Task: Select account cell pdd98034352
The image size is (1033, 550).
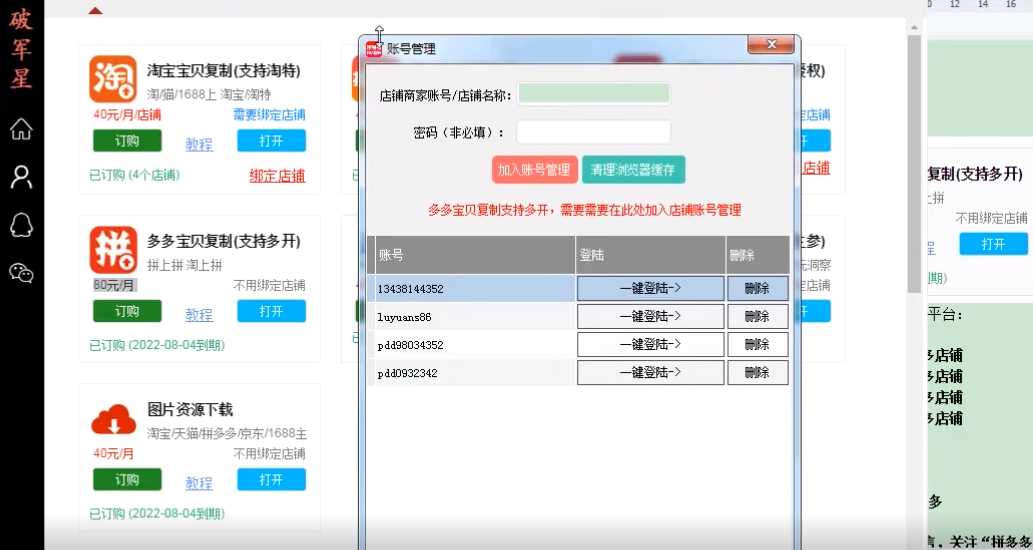Action: click(475, 344)
